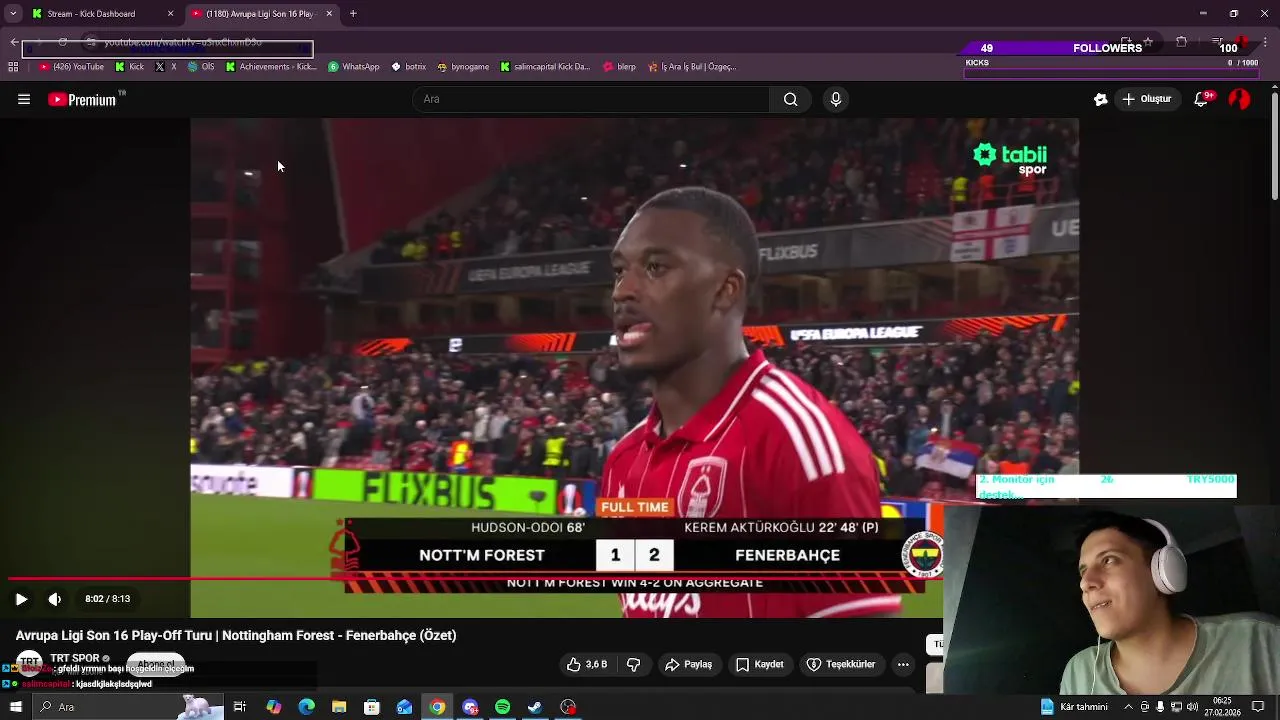Viewport: 1280px width, 720px height.
Task: Open the three-dot more actions menu
Action: pos(903,664)
